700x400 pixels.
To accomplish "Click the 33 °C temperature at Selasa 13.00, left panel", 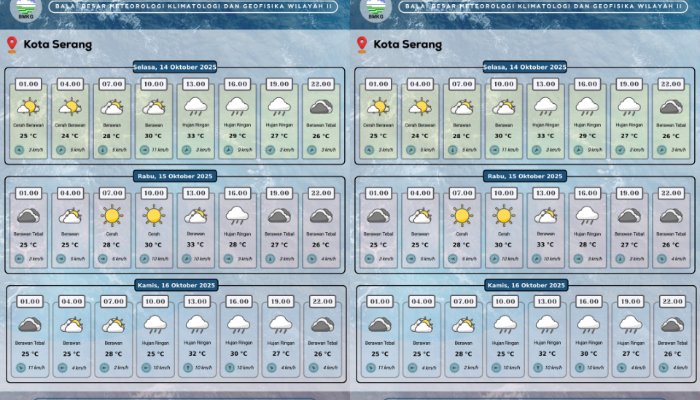I will tap(195, 135).
